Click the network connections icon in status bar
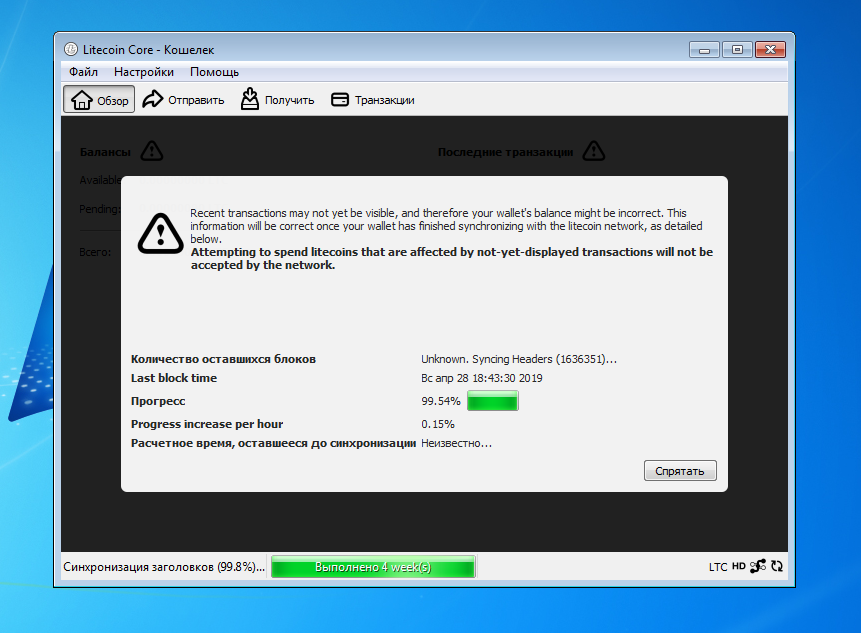This screenshot has width=861, height=633. [758, 566]
